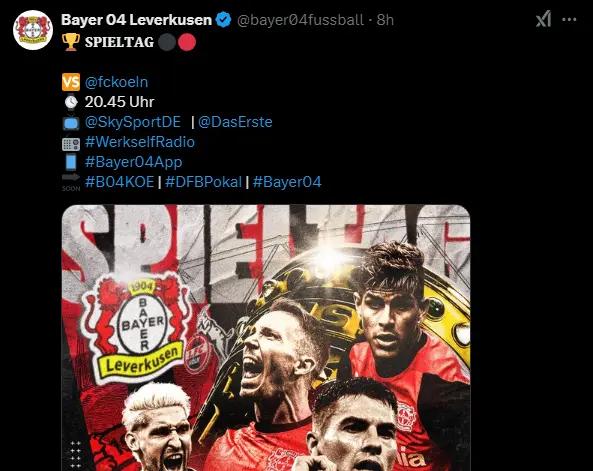593x471 pixels.
Task: Click the blue verified badge
Action: tap(224, 20)
